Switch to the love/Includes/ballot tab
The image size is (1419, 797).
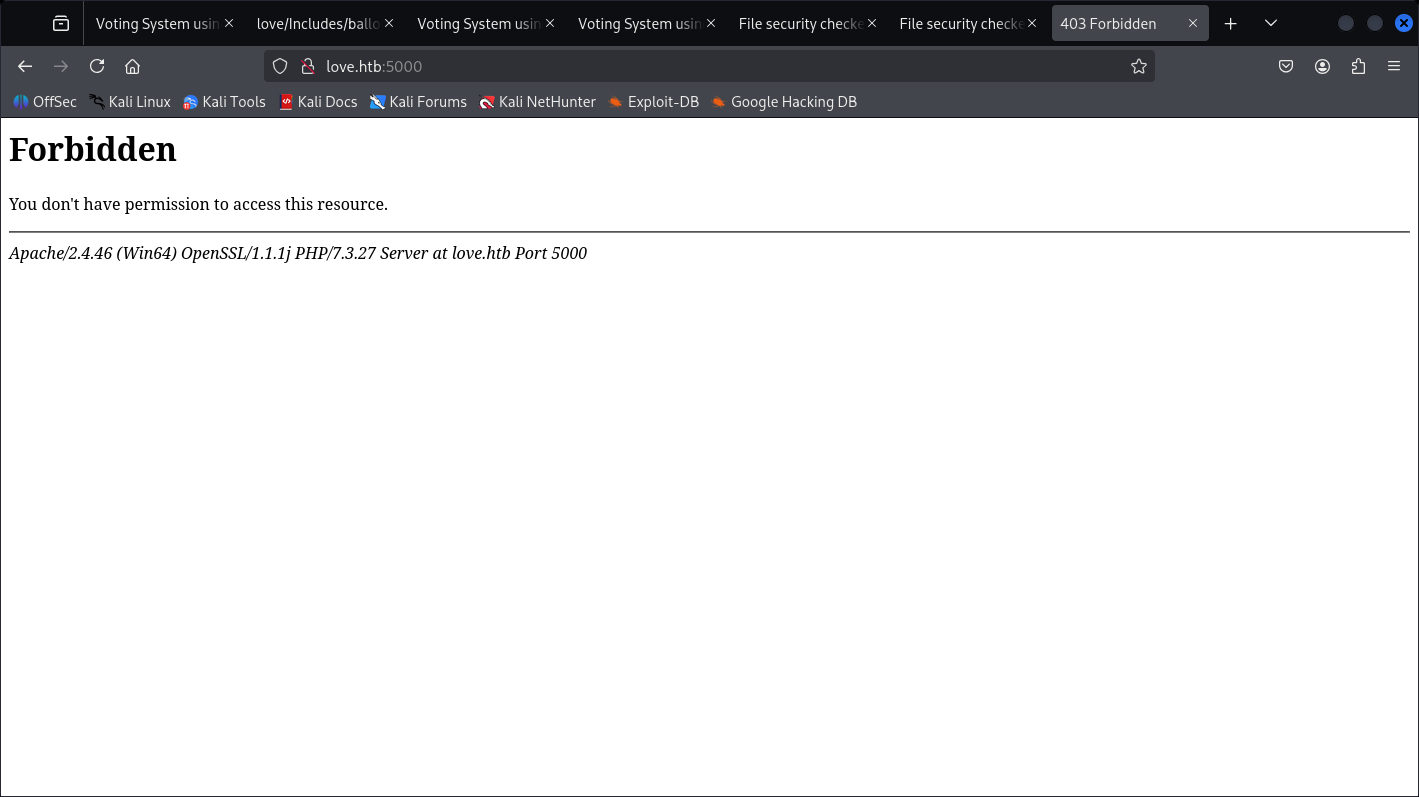tap(317, 23)
